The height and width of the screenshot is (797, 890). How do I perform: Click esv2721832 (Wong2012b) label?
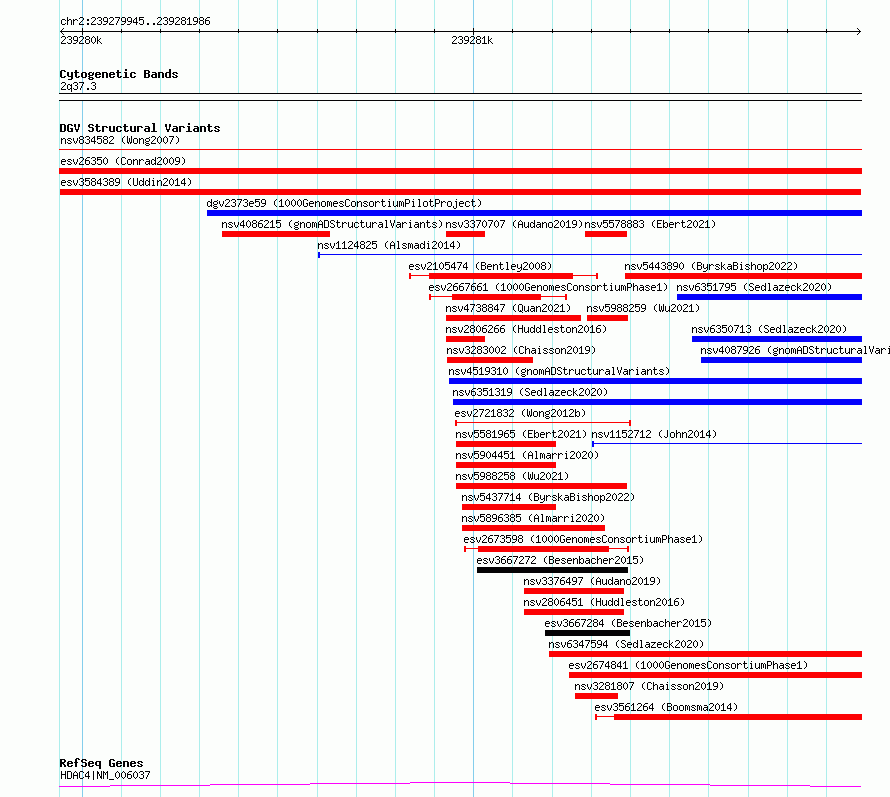point(520,413)
